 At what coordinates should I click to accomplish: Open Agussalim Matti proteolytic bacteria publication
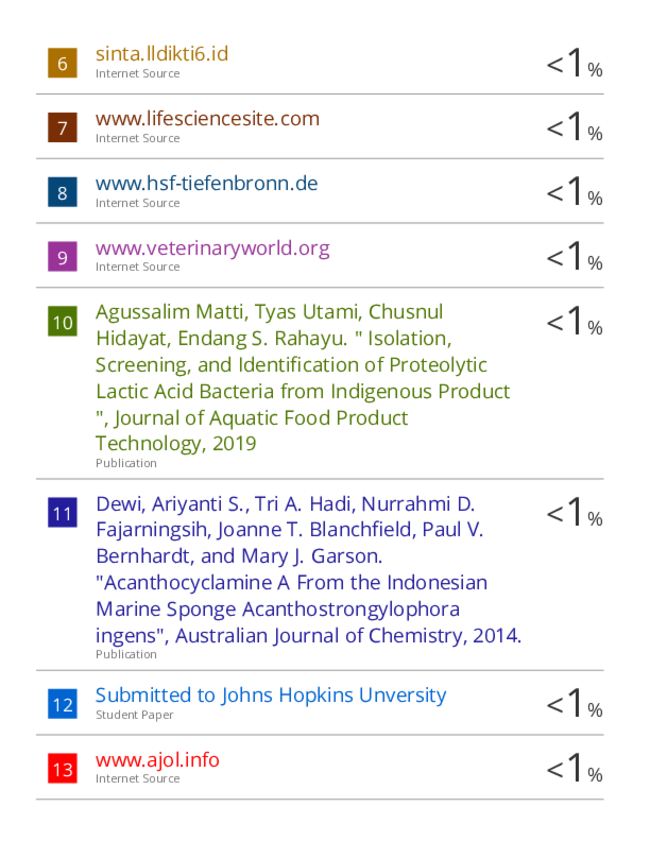click(x=302, y=378)
